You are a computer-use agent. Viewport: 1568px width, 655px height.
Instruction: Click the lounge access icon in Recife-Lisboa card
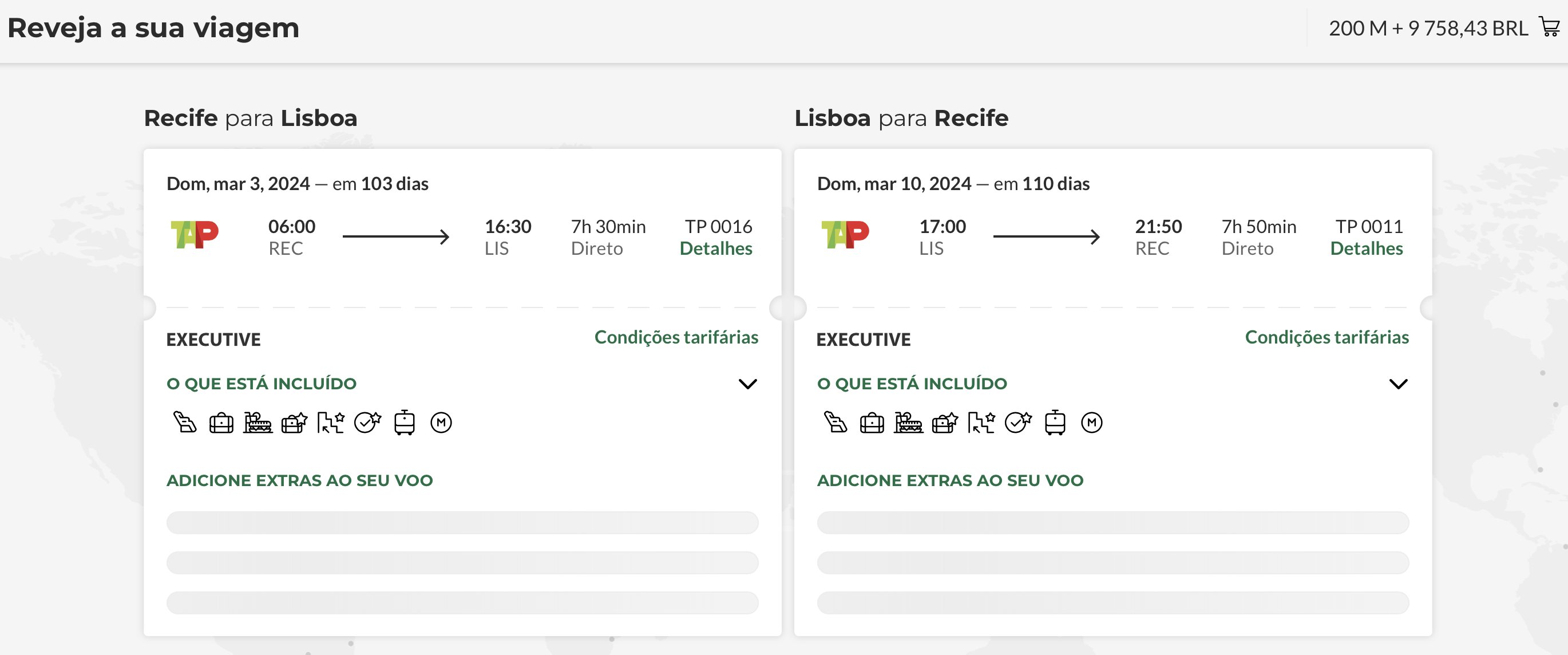[258, 423]
